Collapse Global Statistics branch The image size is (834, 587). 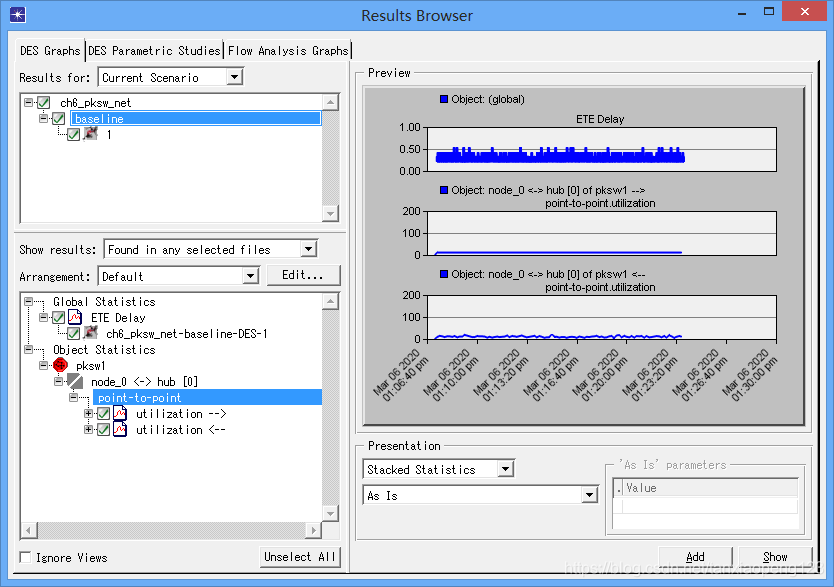(x=29, y=301)
